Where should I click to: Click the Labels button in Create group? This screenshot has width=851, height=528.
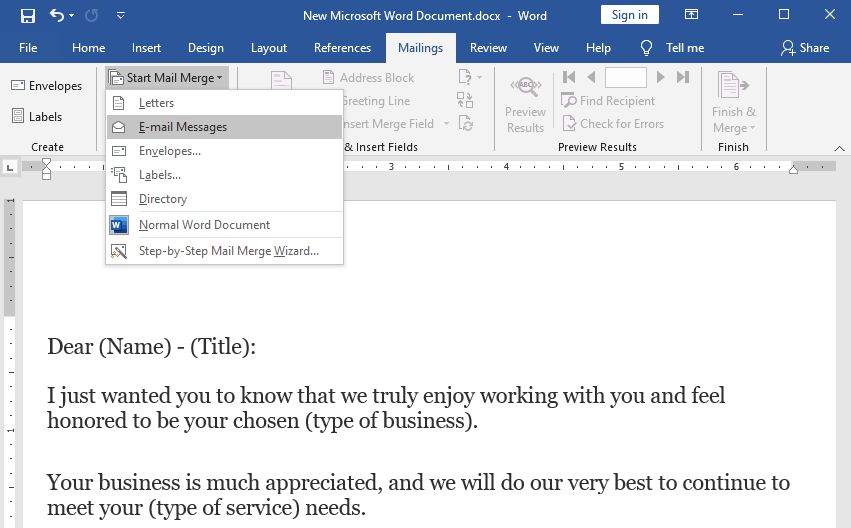(37, 116)
